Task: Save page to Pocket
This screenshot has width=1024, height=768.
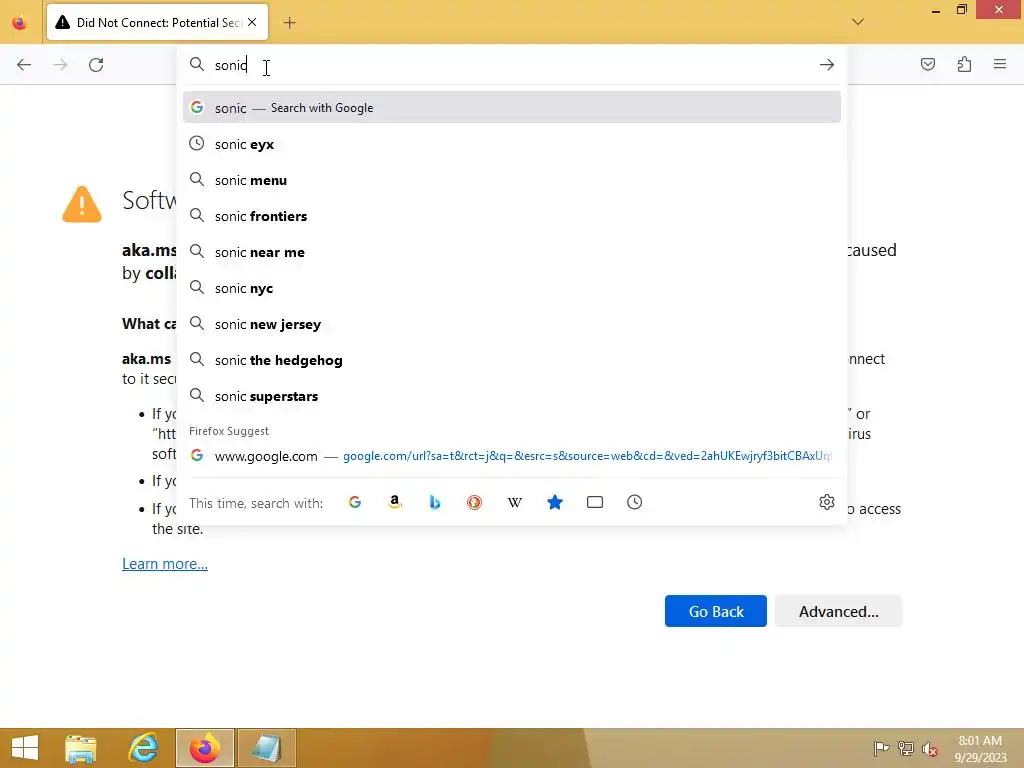Action: click(x=928, y=64)
